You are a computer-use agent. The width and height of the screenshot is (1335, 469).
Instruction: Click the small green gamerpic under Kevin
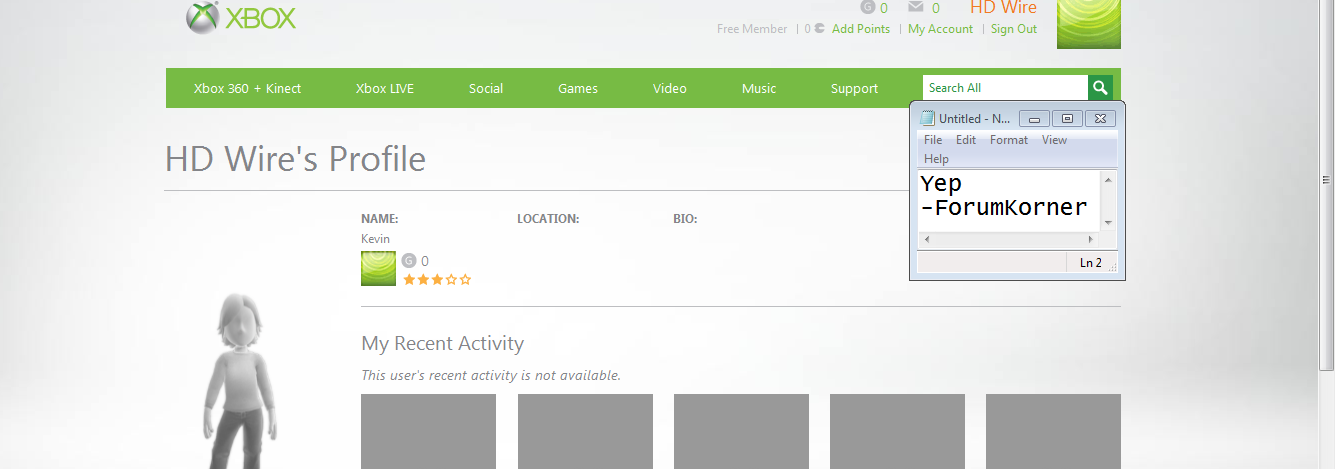point(378,268)
